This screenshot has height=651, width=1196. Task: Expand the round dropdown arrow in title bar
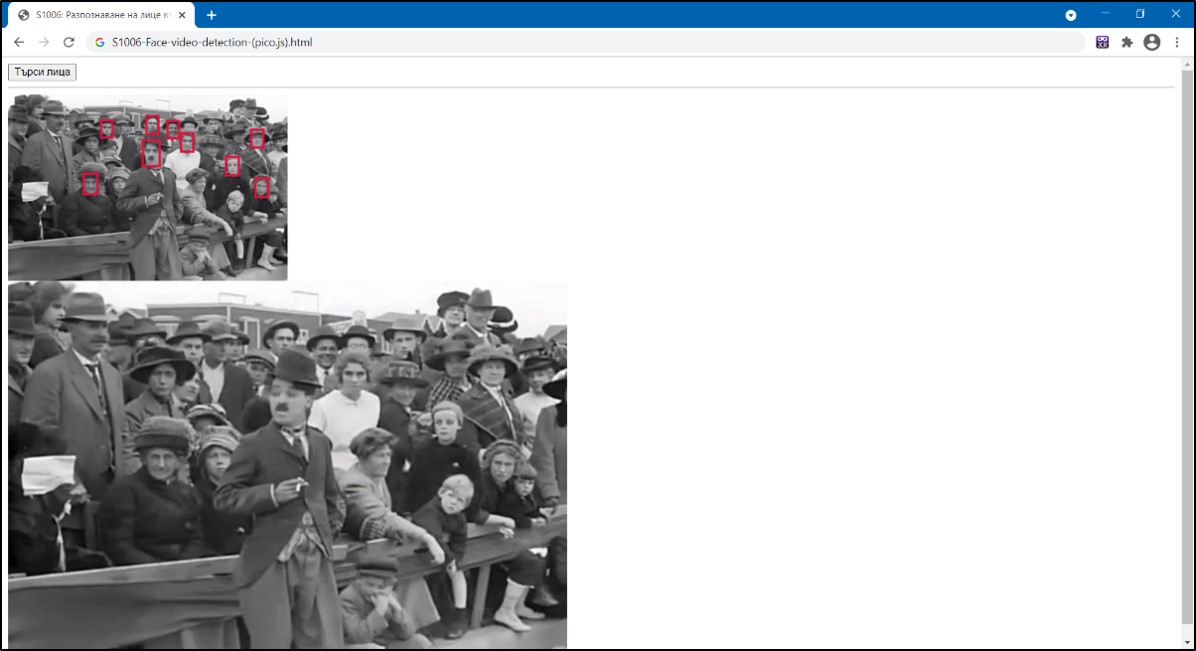pyautogui.click(x=1071, y=15)
